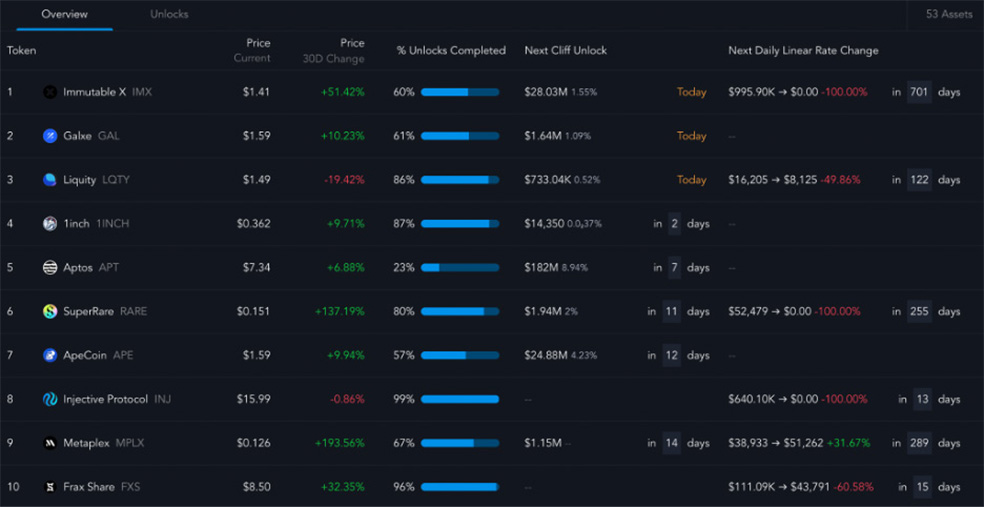Click SuperRare cliff unlock in 11 days
This screenshot has width=984, height=507.
coord(679,311)
